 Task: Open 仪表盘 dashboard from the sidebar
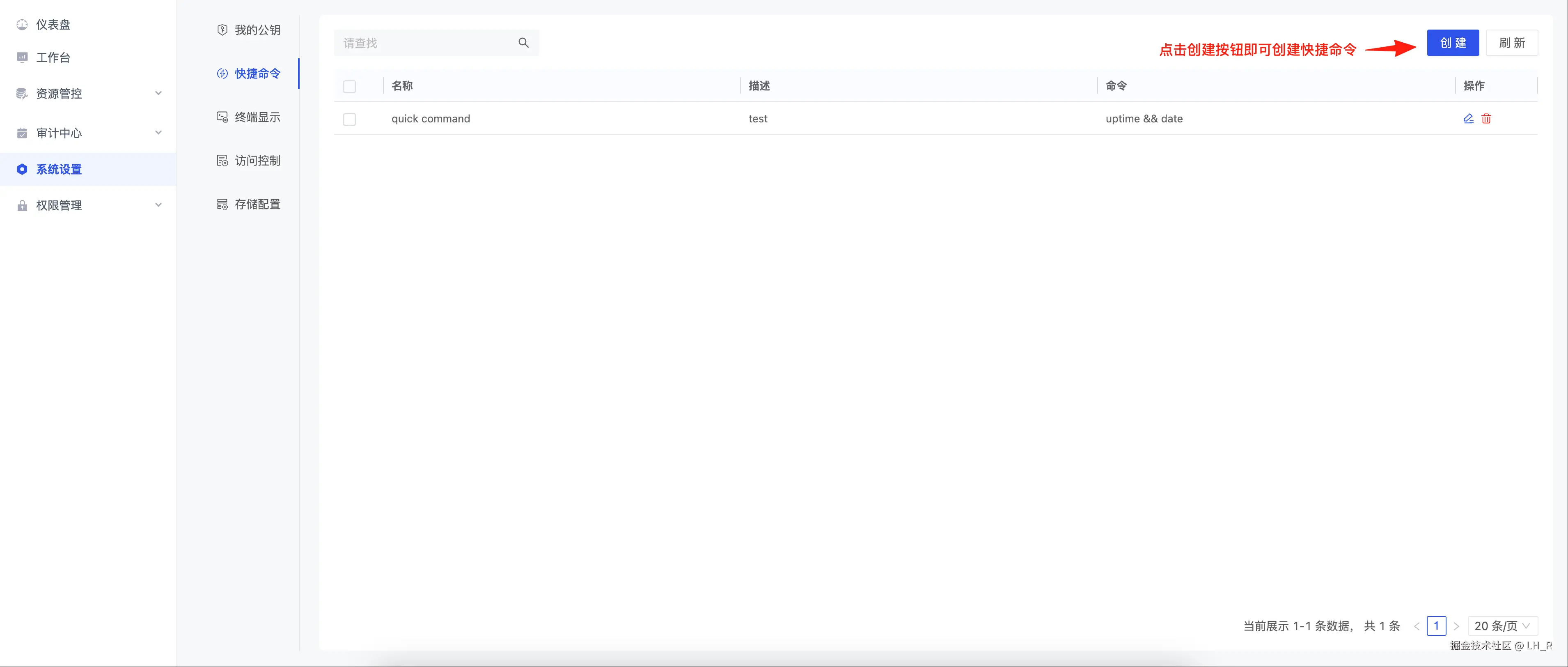[53, 25]
